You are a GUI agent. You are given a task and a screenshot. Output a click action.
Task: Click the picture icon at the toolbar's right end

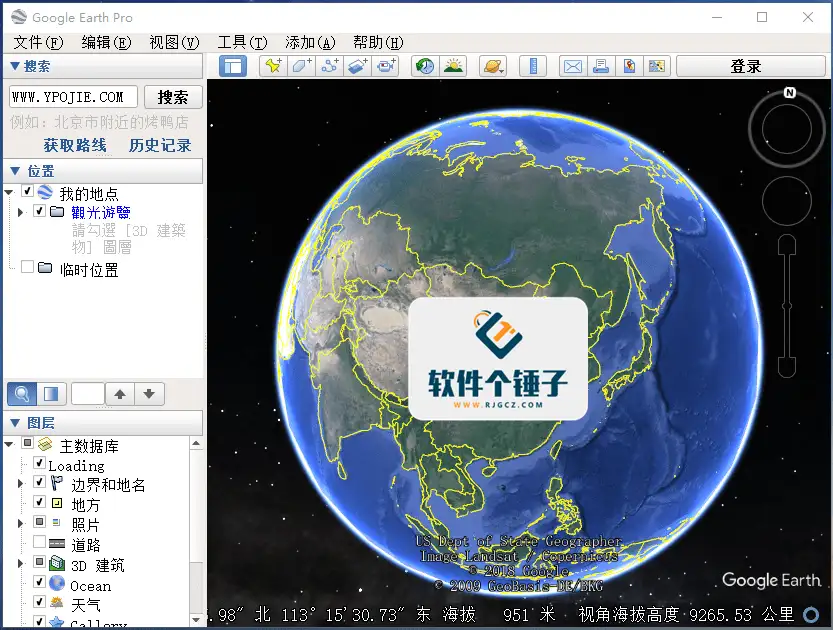point(657,66)
